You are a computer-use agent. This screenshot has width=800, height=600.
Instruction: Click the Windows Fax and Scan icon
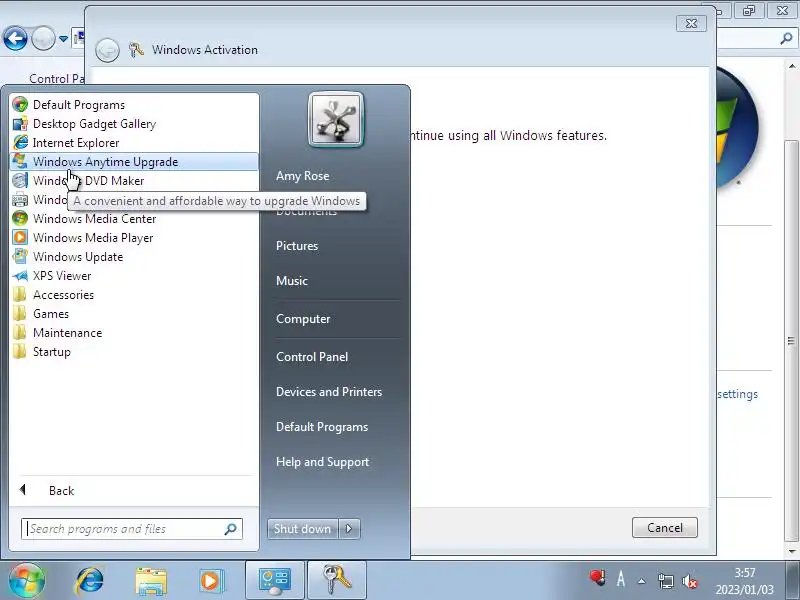tap(20, 199)
